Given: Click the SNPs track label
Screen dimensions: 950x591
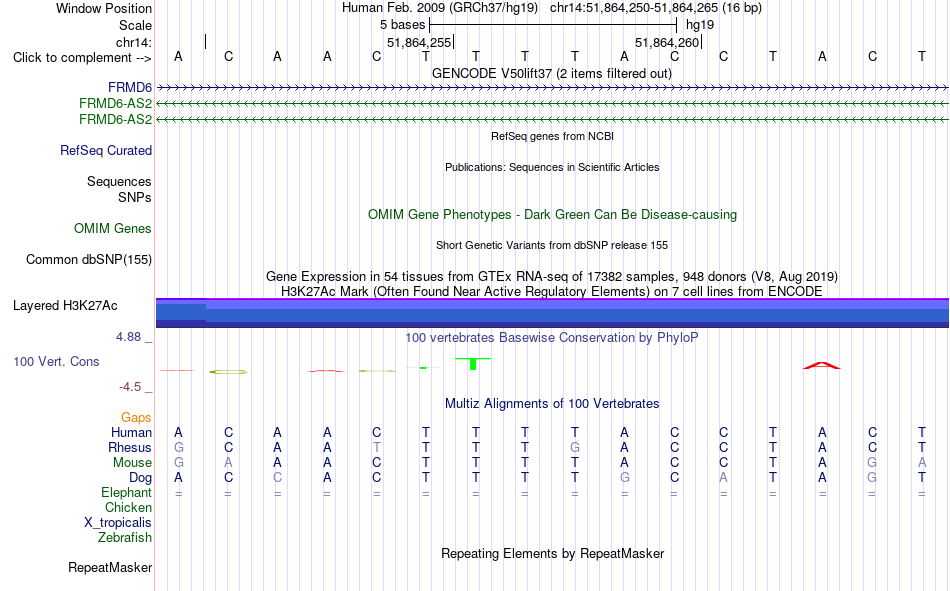Looking at the screenshot, I should [135, 198].
